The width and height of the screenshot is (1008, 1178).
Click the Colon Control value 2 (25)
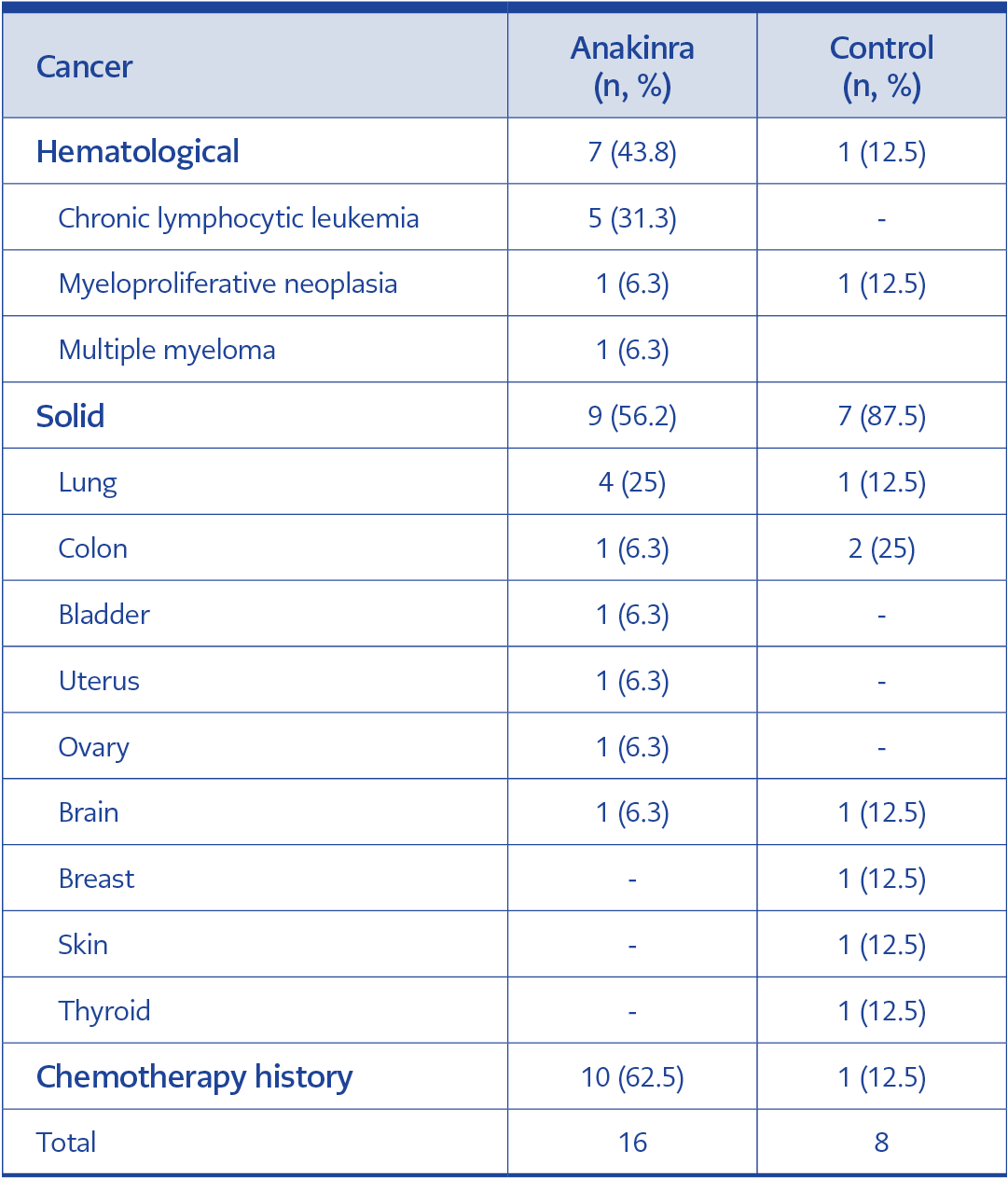[881, 548]
